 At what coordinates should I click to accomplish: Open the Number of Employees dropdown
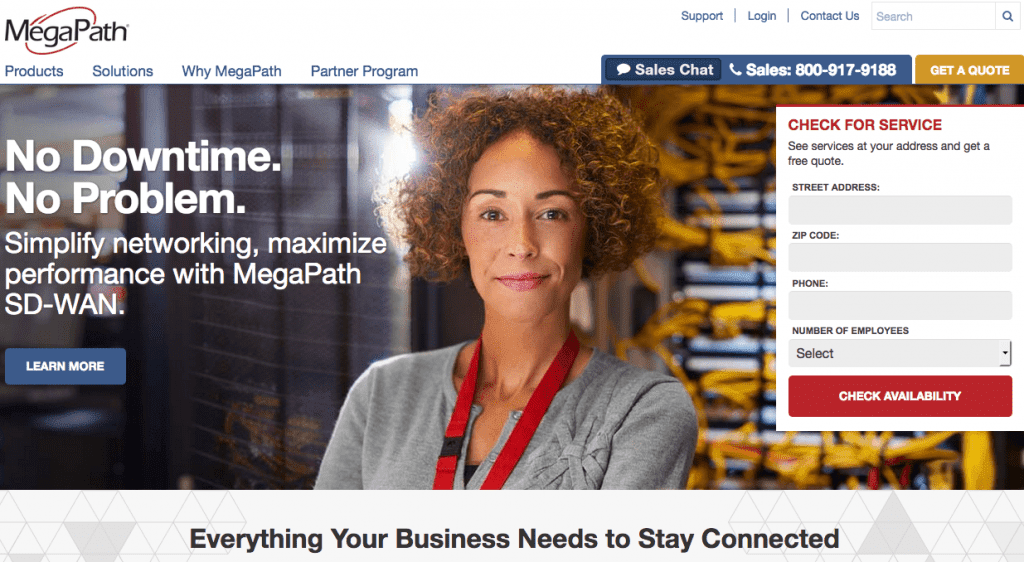tap(899, 353)
